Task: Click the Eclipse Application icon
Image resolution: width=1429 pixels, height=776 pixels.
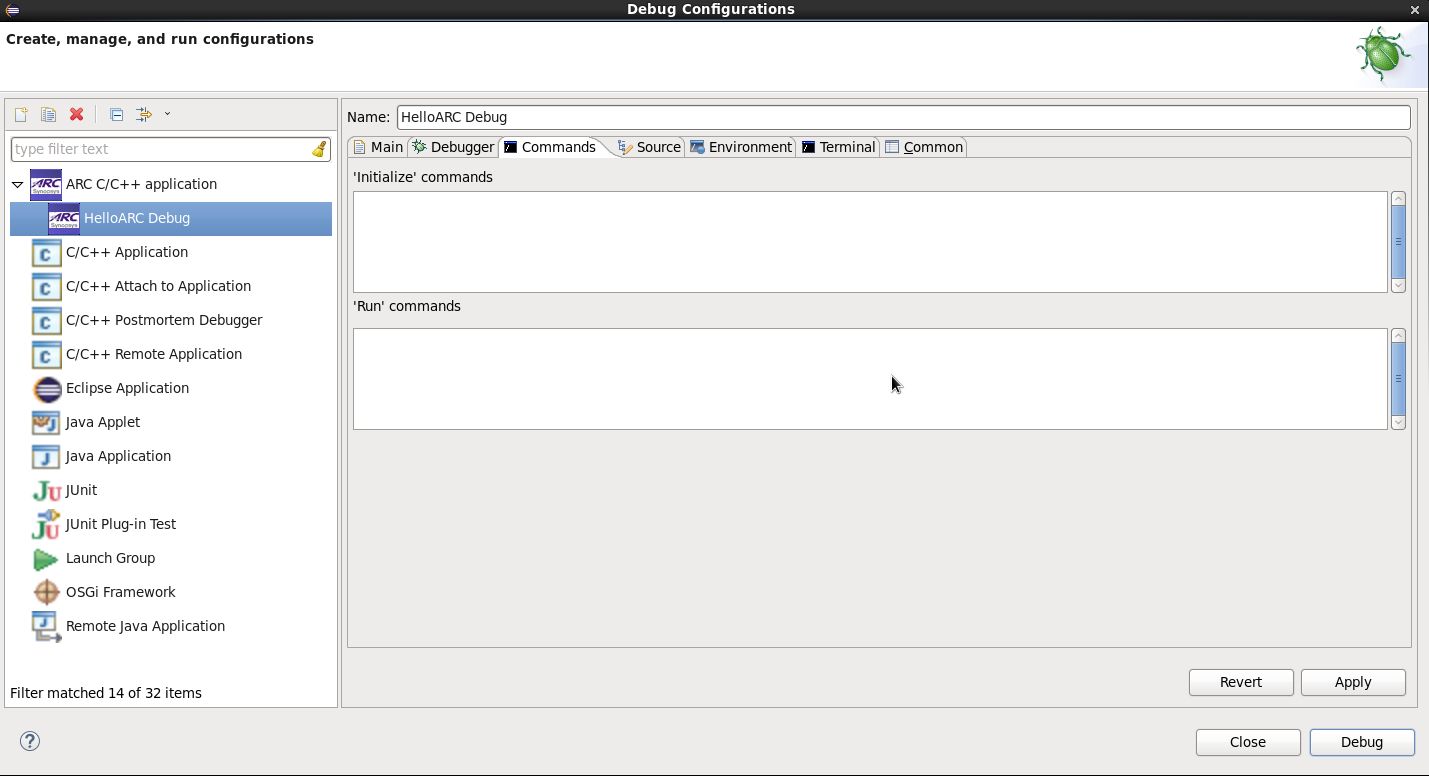Action: point(47,388)
